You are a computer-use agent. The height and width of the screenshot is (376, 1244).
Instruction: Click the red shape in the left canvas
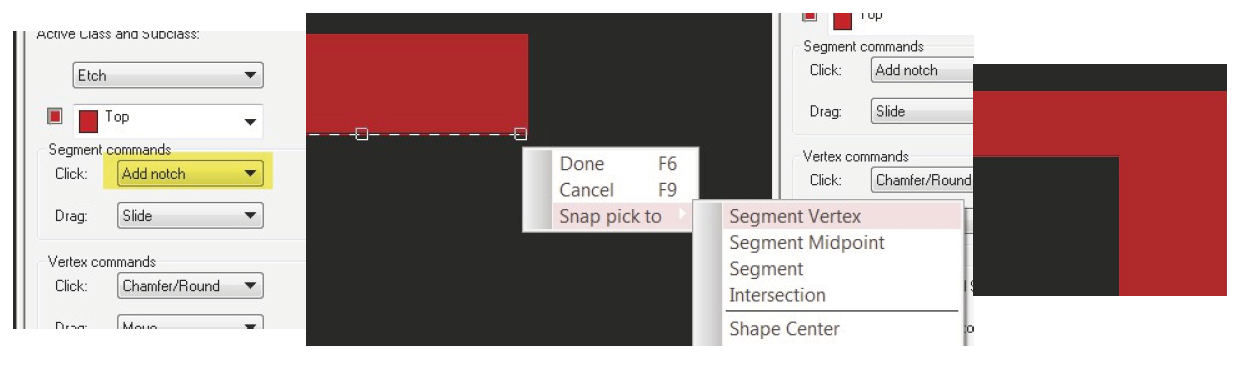(x=416, y=83)
